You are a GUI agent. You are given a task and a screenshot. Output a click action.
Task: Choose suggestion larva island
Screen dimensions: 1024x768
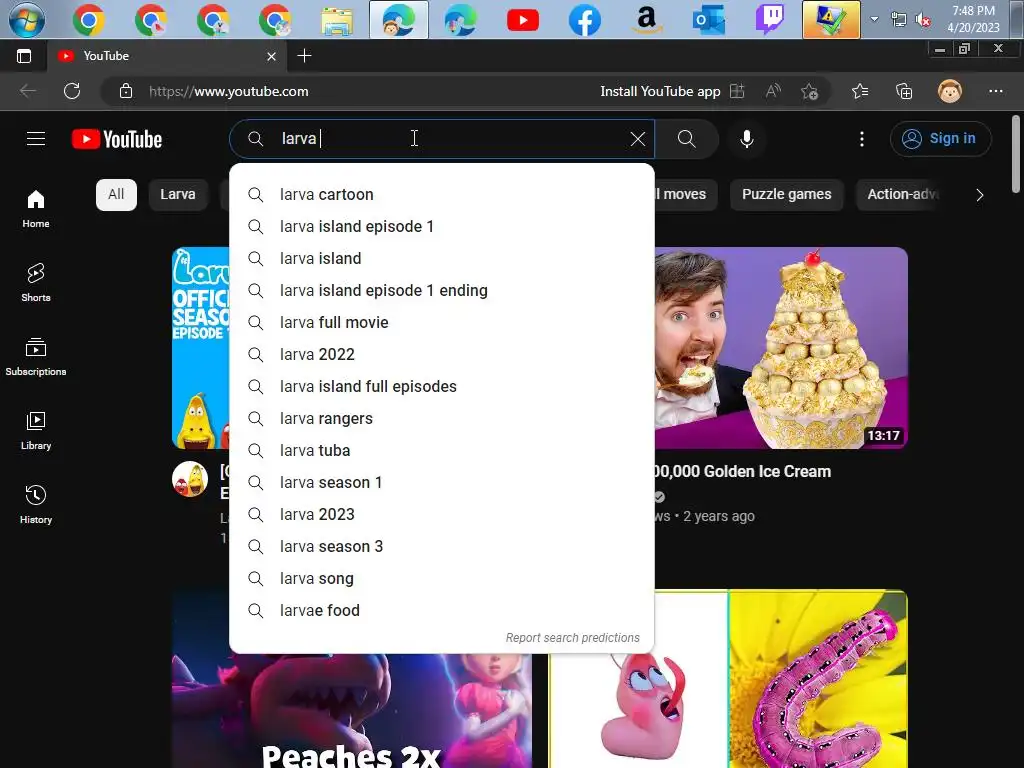(x=441, y=259)
